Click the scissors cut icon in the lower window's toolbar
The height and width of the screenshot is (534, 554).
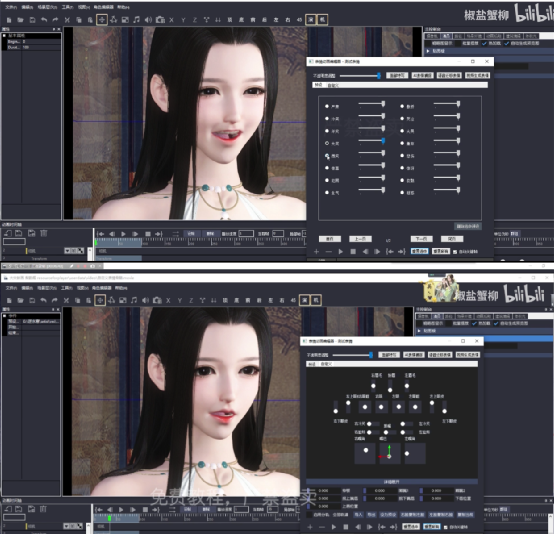click(x=66, y=300)
